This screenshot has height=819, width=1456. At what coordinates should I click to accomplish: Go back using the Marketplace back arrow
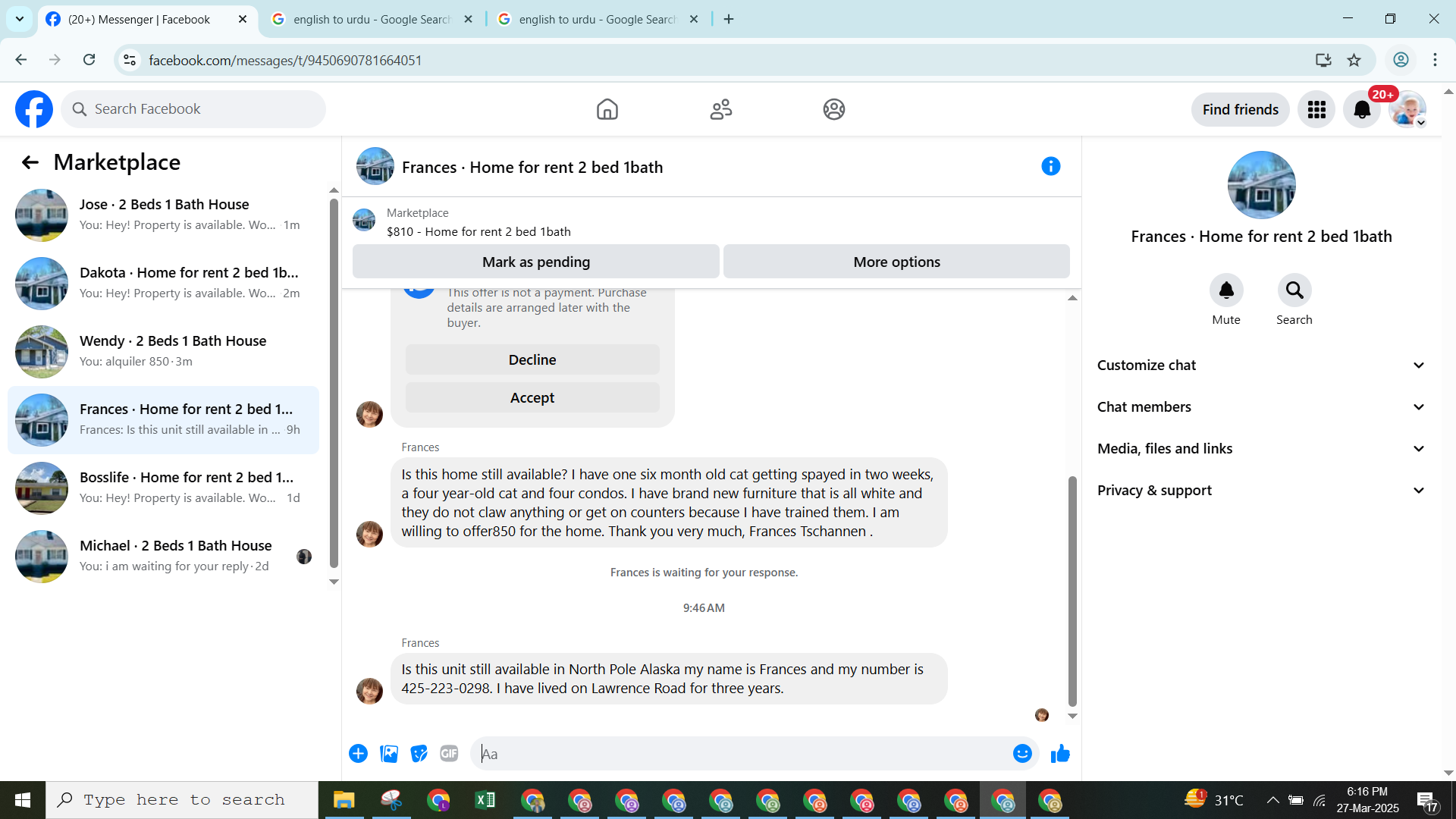coord(30,162)
